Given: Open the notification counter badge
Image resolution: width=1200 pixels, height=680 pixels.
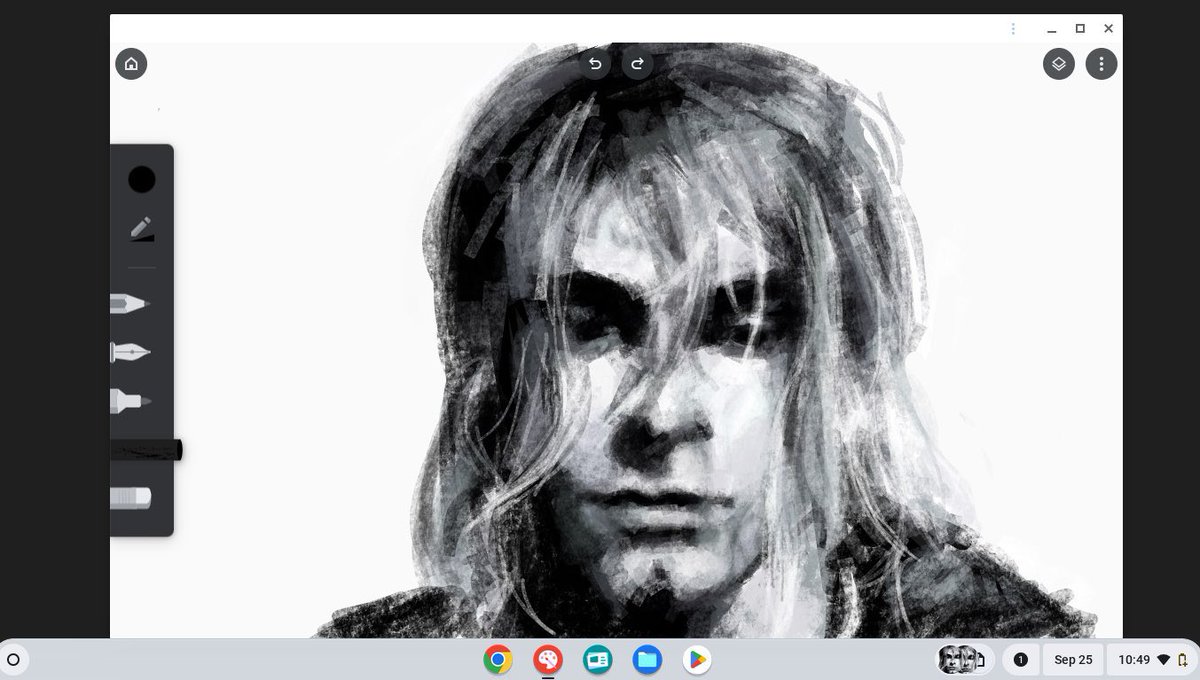Looking at the screenshot, I should coord(1020,660).
